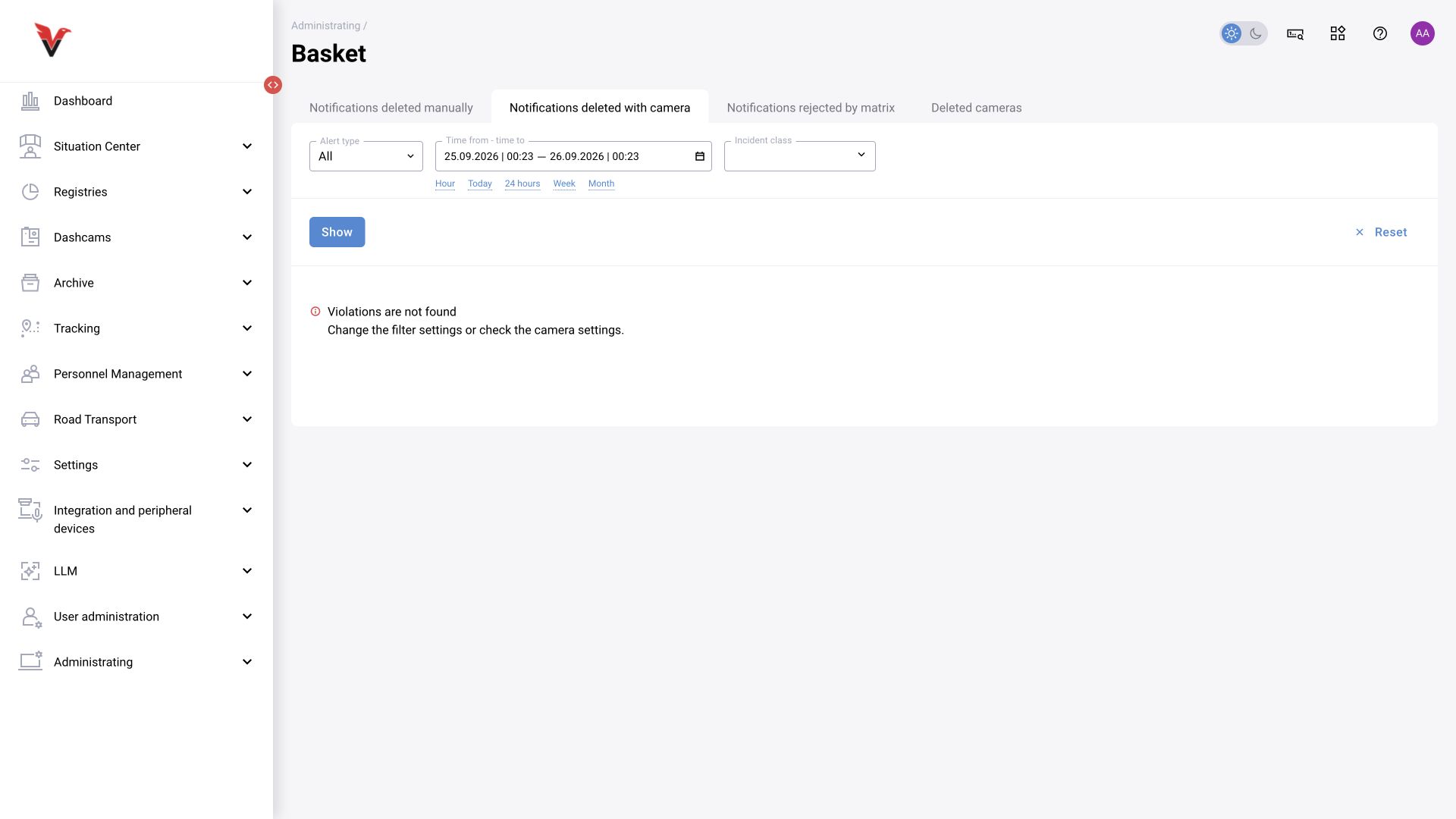This screenshot has width=1456, height=819.
Task: Open the Incident class dropdown
Action: (x=800, y=156)
